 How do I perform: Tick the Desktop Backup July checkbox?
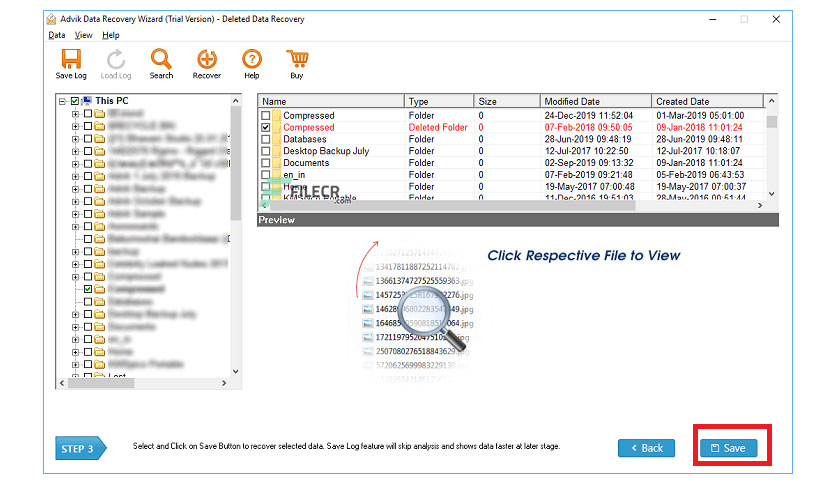(x=266, y=151)
